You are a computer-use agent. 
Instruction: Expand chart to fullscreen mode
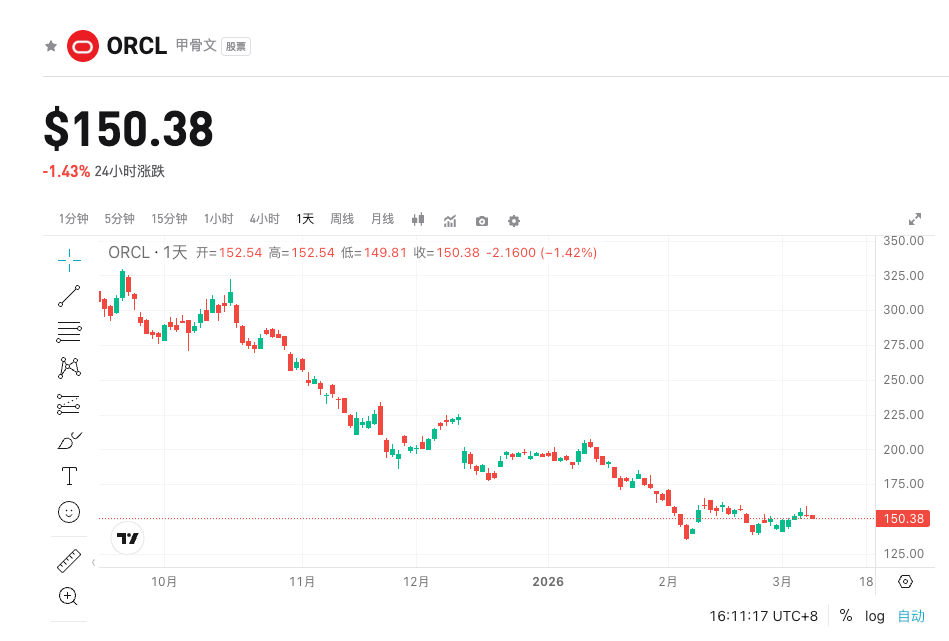click(x=914, y=220)
